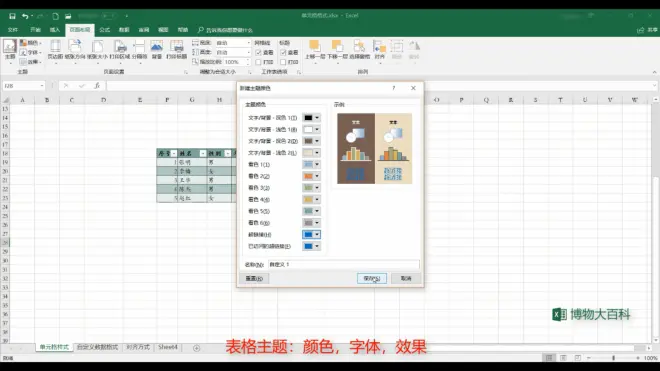Image resolution: width=660 pixels, height=371 pixels.
Task: Click the Undo arrow icon
Action: coord(25,16)
